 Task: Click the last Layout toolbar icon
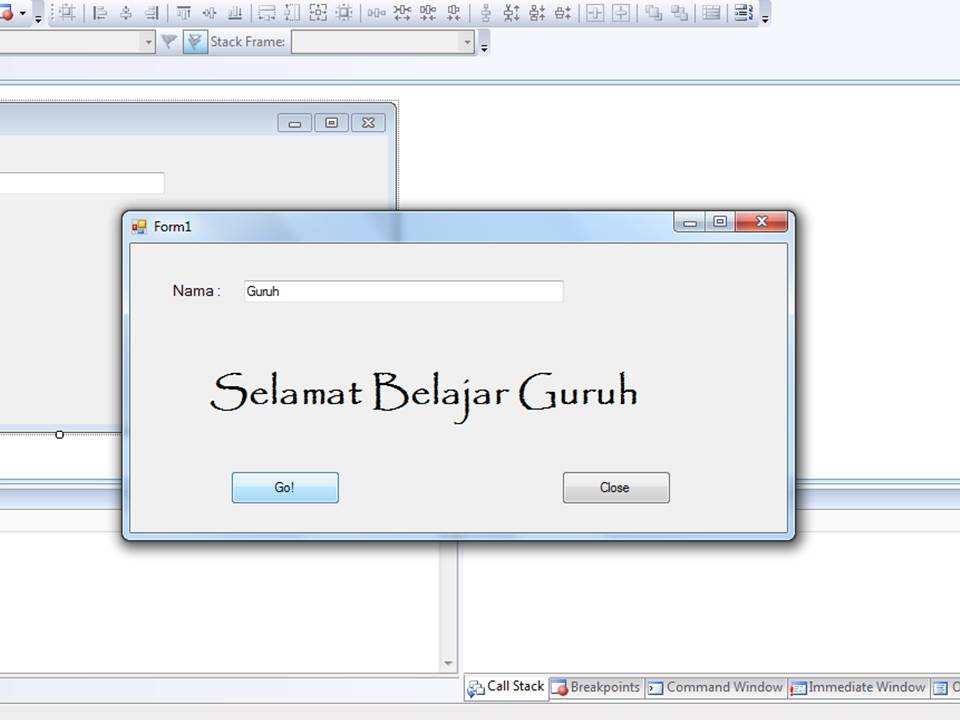[743, 12]
